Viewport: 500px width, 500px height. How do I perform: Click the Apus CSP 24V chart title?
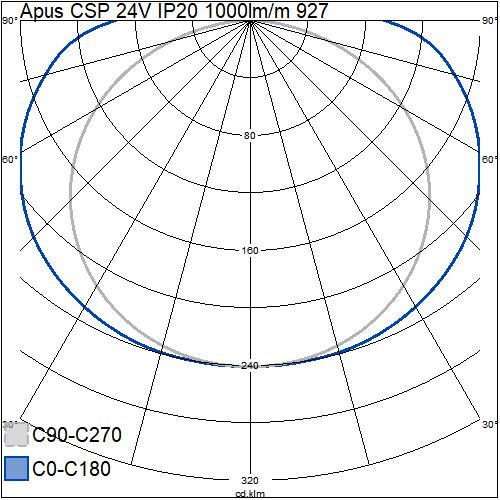point(174,11)
